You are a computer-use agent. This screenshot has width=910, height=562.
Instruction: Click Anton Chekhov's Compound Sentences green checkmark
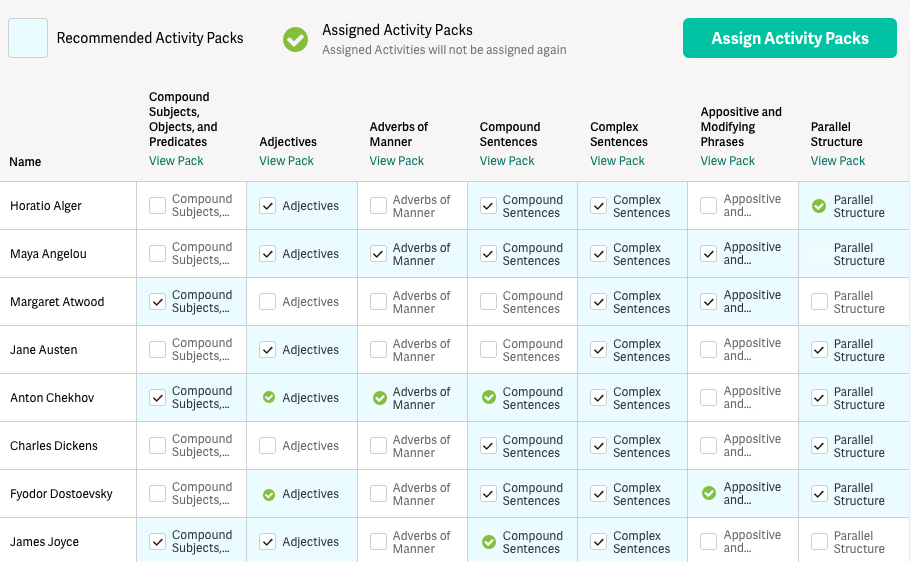[x=489, y=398]
